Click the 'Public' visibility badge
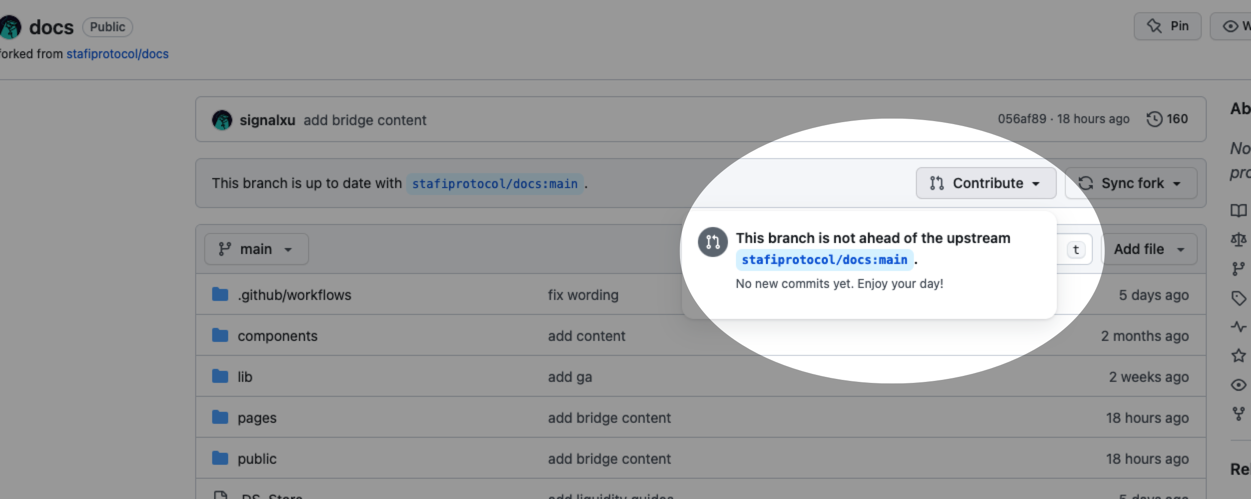The height and width of the screenshot is (499, 1251). click(107, 27)
